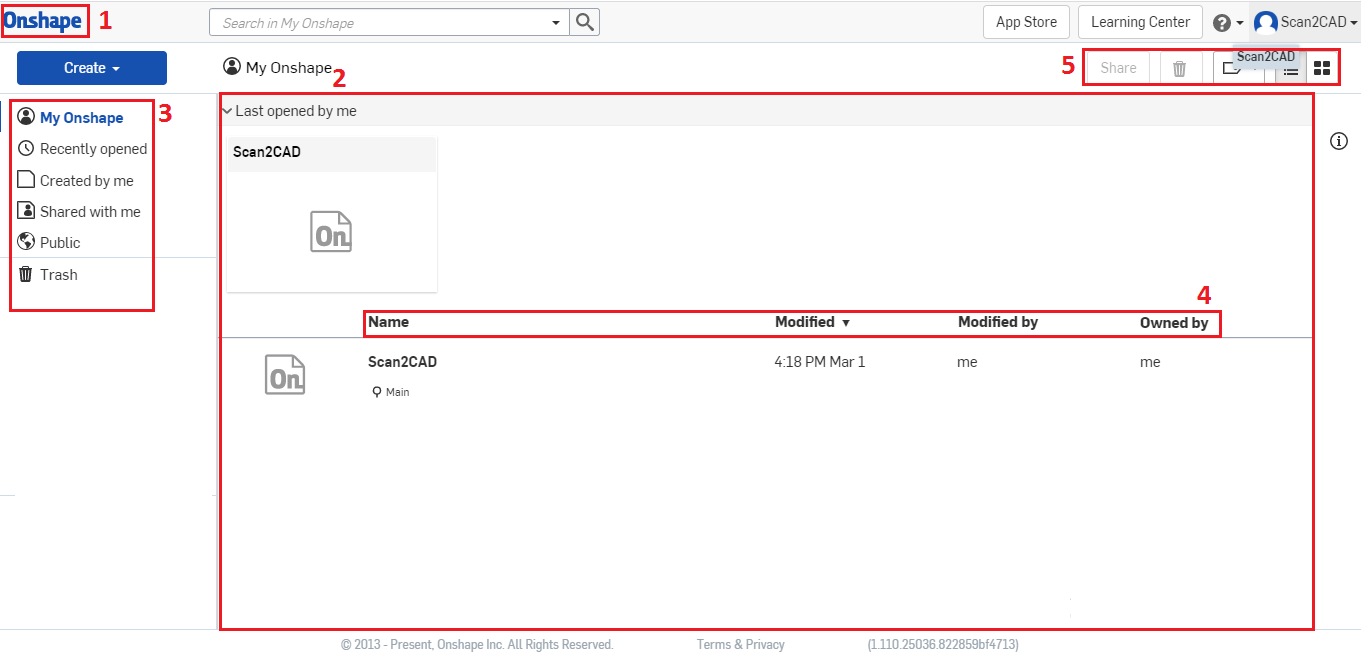This screenshot has width=1361, height=659.
Task: Select Shared with me filter
Action: [90, 211]
